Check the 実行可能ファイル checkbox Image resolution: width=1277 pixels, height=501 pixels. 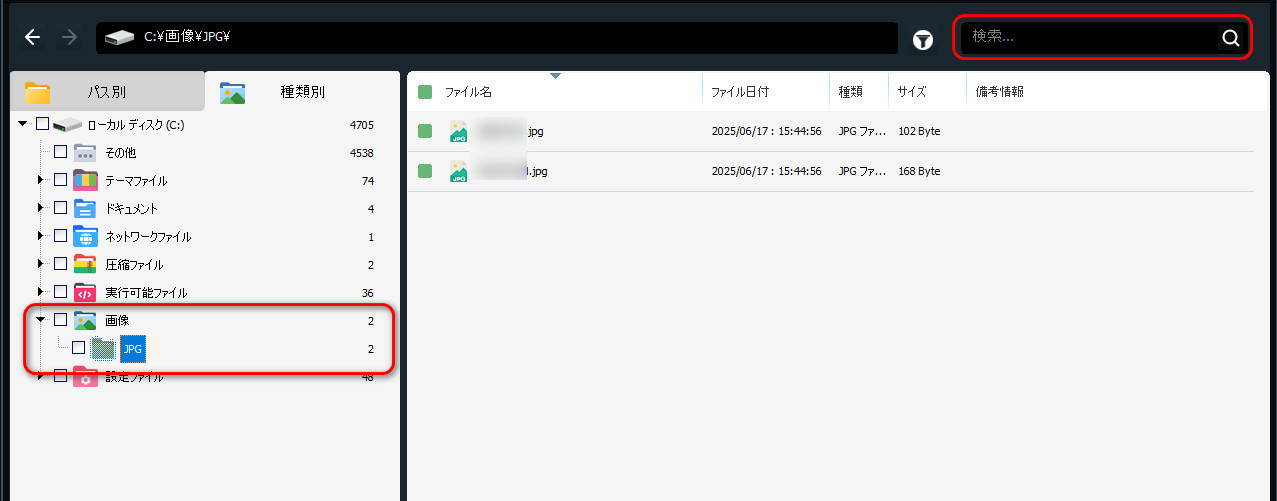click(60, 292)
